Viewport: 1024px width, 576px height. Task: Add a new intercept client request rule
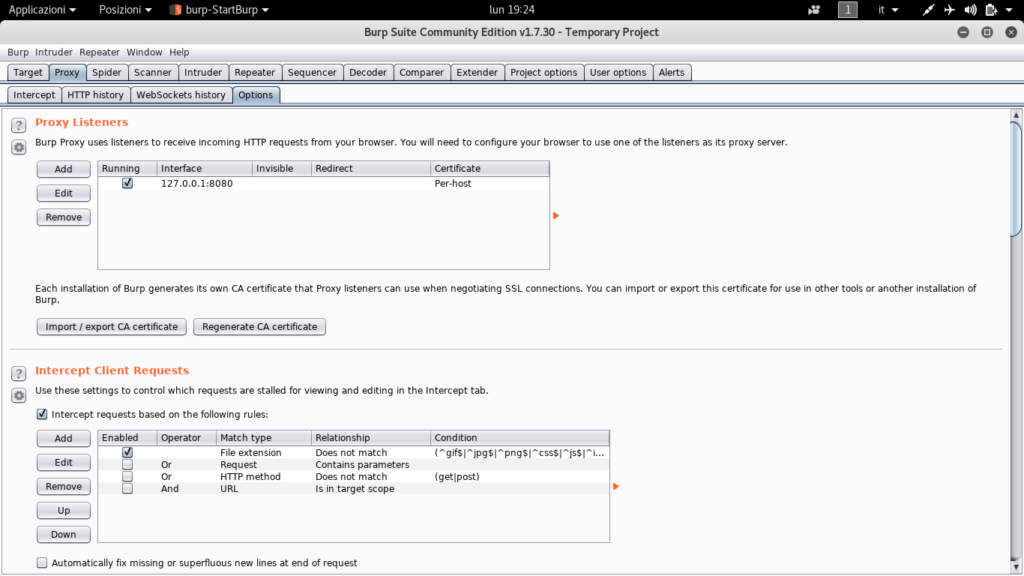63,438
